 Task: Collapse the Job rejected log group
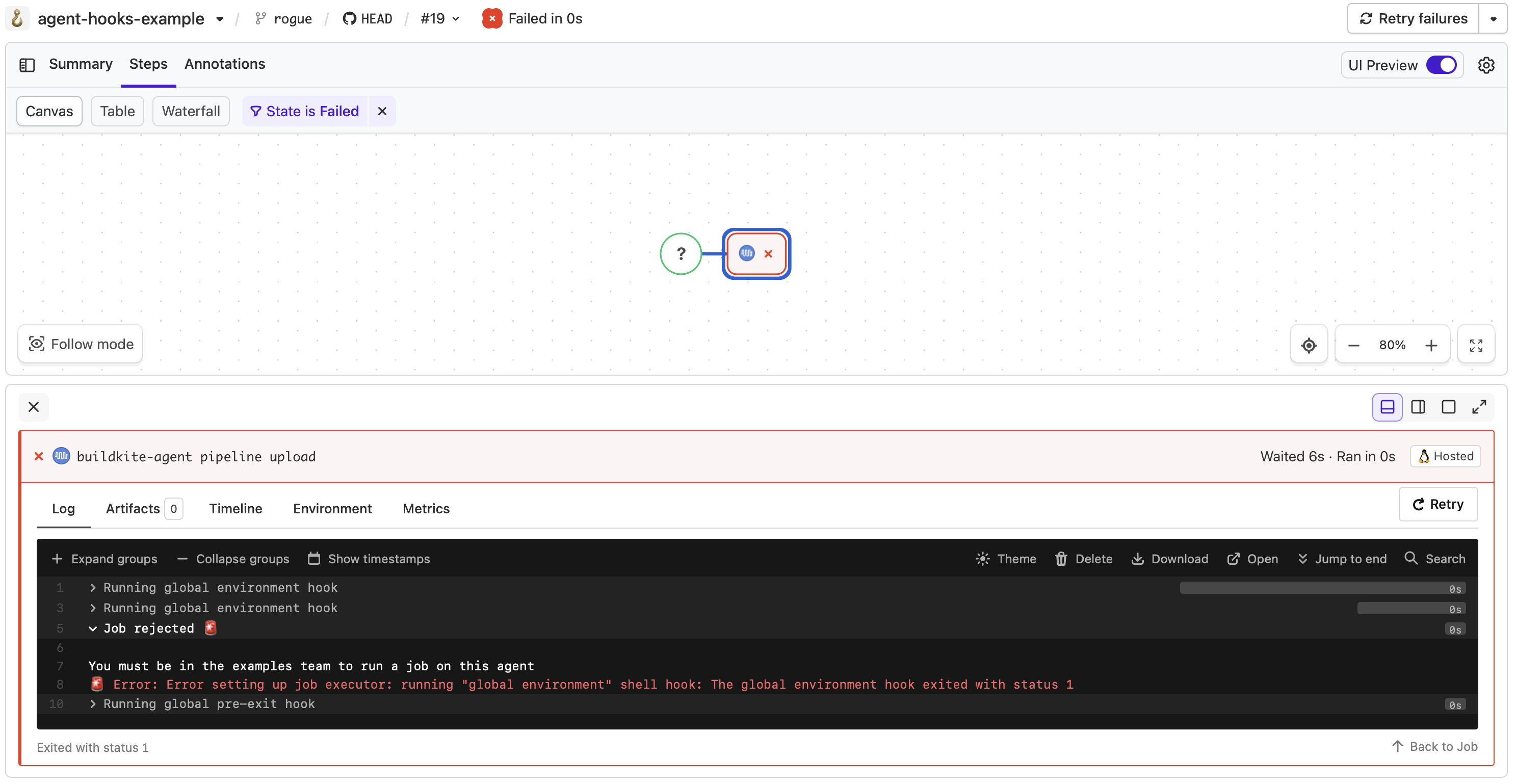[x=93, y=628]
